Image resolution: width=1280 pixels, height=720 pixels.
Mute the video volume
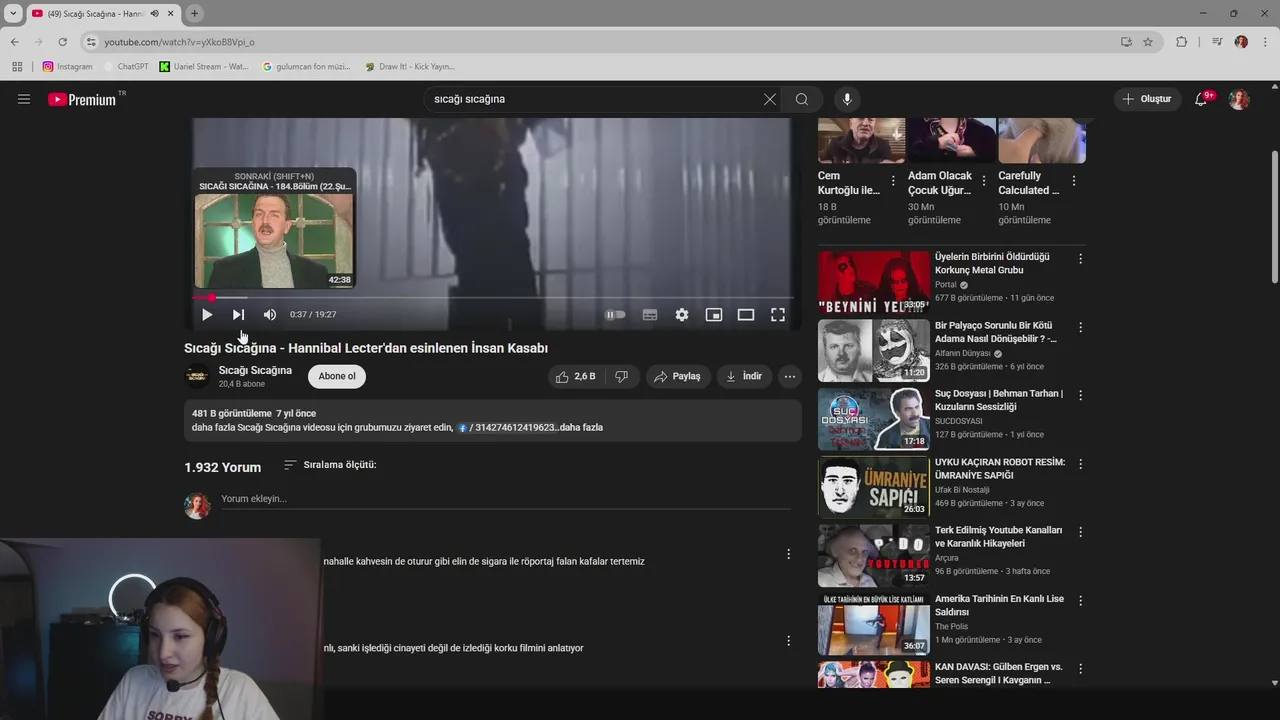pos(270,314)
